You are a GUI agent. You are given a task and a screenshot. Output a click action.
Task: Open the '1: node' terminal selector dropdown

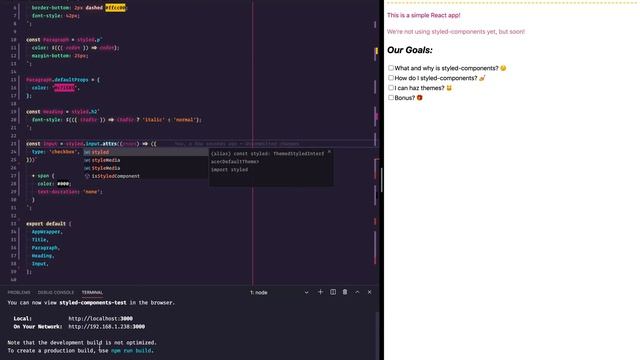279,292
